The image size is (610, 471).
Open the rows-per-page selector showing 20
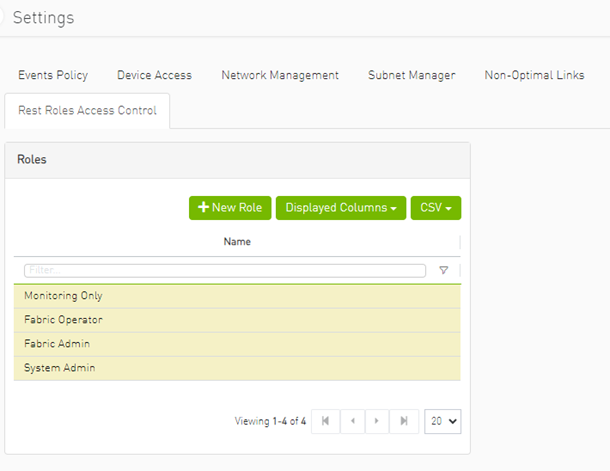point(442,421)
